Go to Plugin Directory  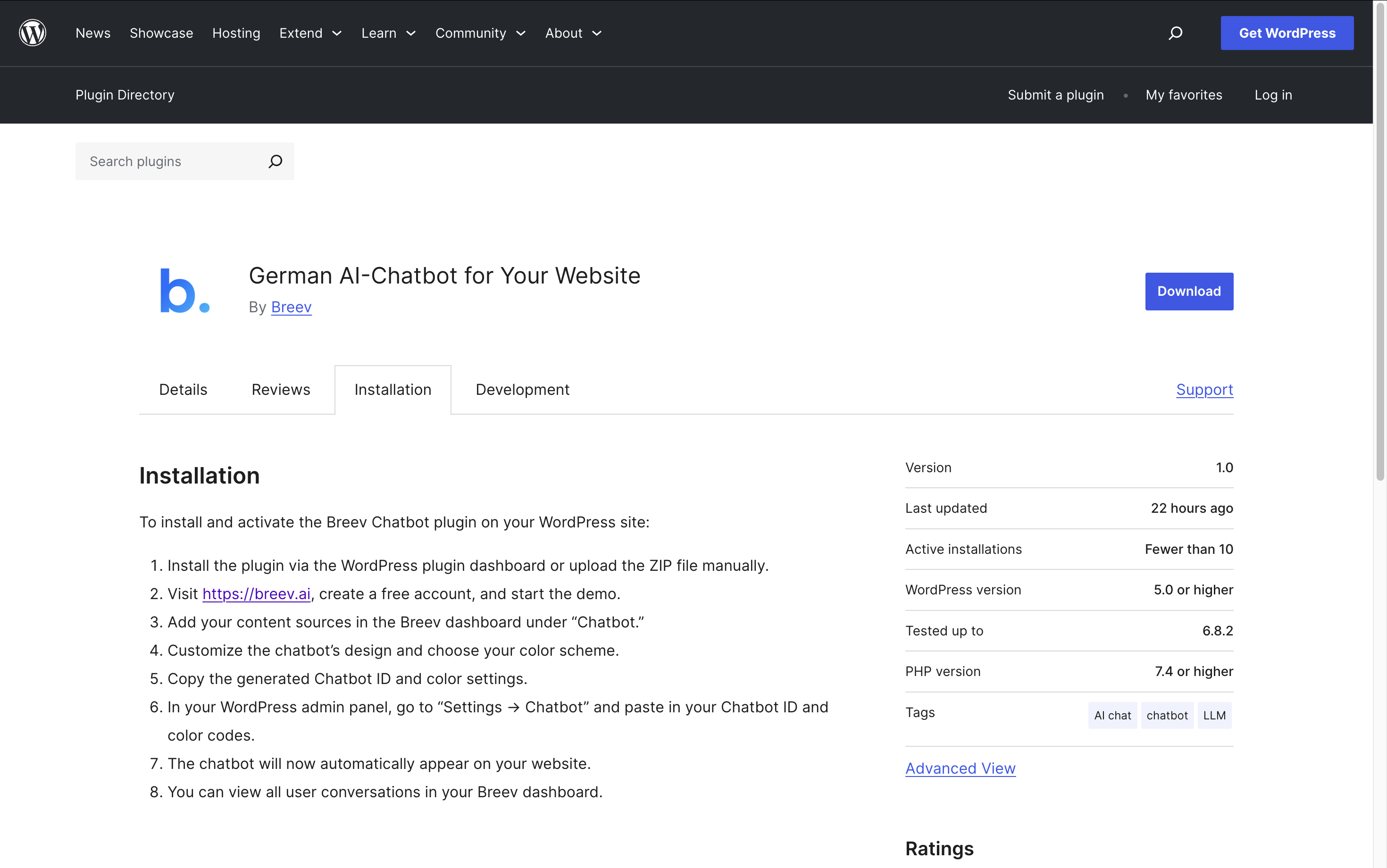pyautogui.click(x=125, y=95)
